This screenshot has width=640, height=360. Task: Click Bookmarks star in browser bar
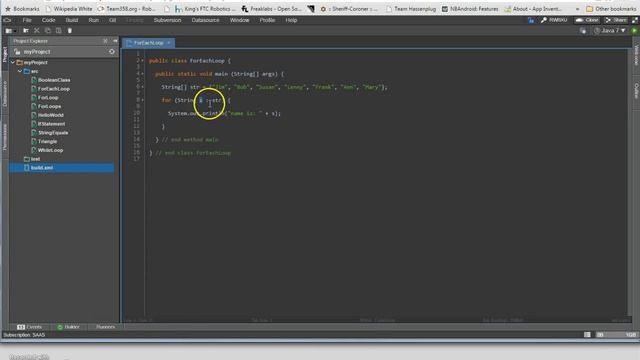(x=22, y=9)
